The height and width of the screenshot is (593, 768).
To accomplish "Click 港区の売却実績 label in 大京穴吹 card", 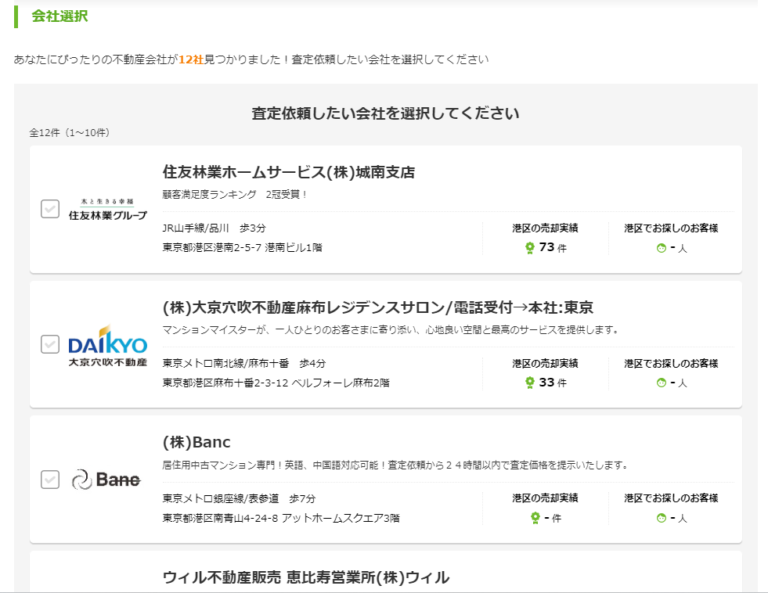I will click(545, 363).
